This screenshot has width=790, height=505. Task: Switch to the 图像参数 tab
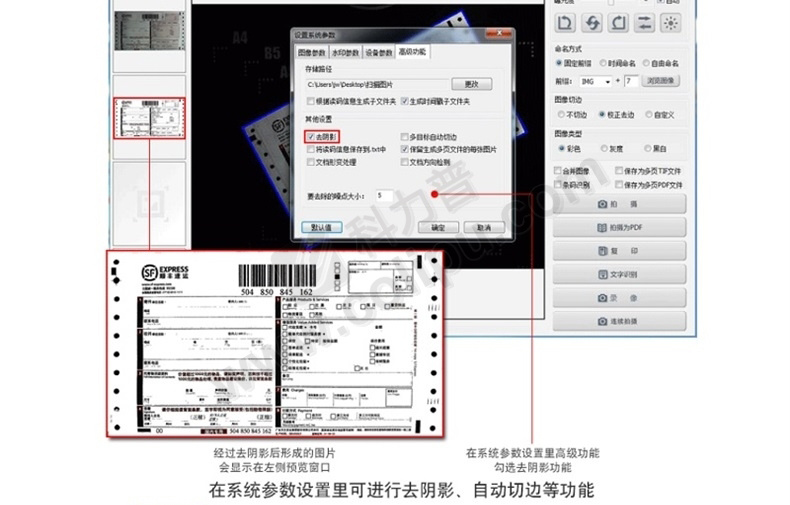click(x=312, y=51)
